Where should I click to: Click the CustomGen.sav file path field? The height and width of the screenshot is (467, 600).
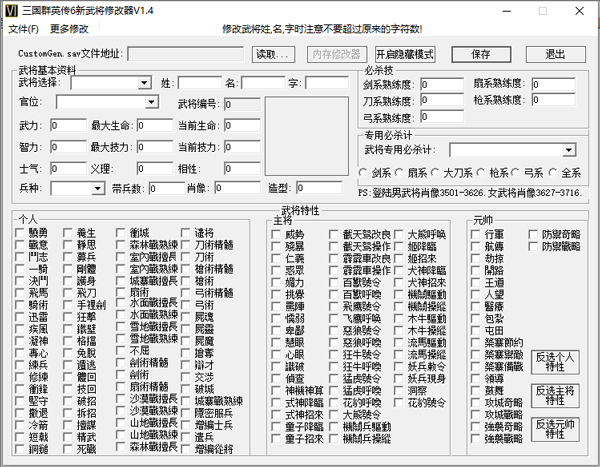(x=186, y=54)
